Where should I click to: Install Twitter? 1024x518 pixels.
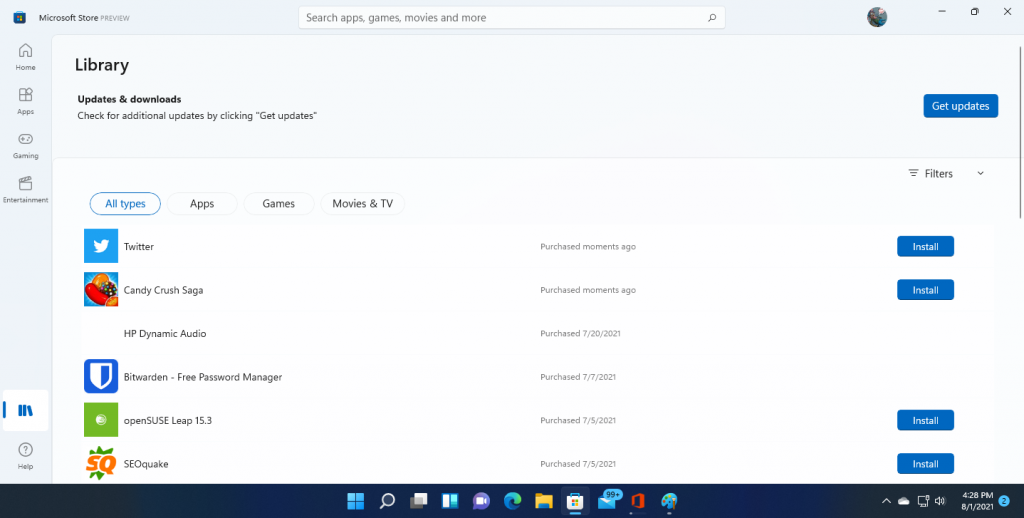(x=925, y=246)
